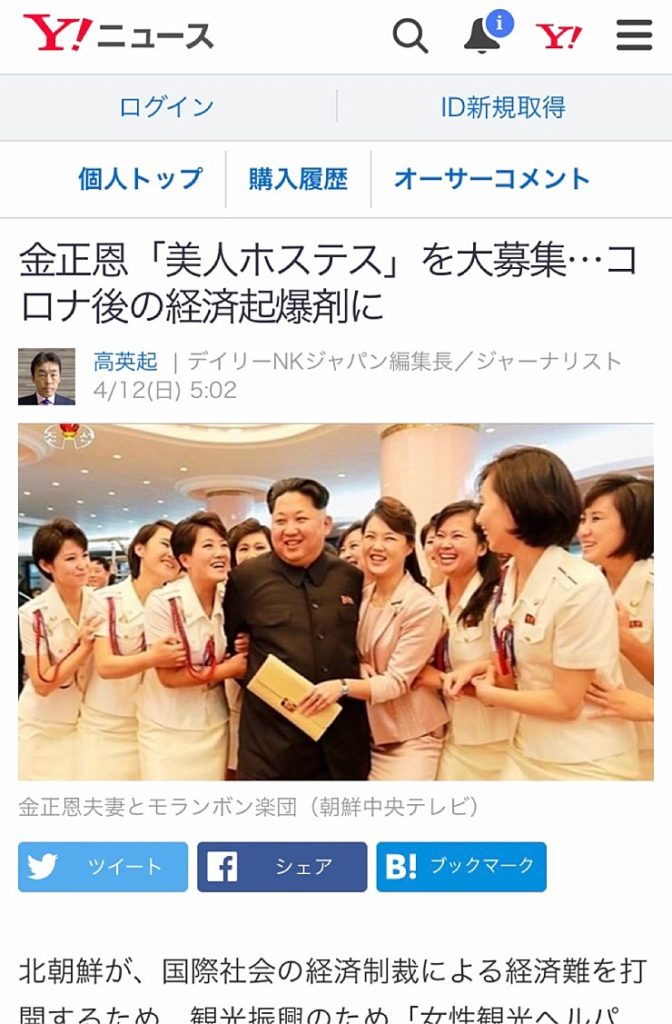Select ログイン link
Screen dimensions: 672x1024
[x=167, y=107]
